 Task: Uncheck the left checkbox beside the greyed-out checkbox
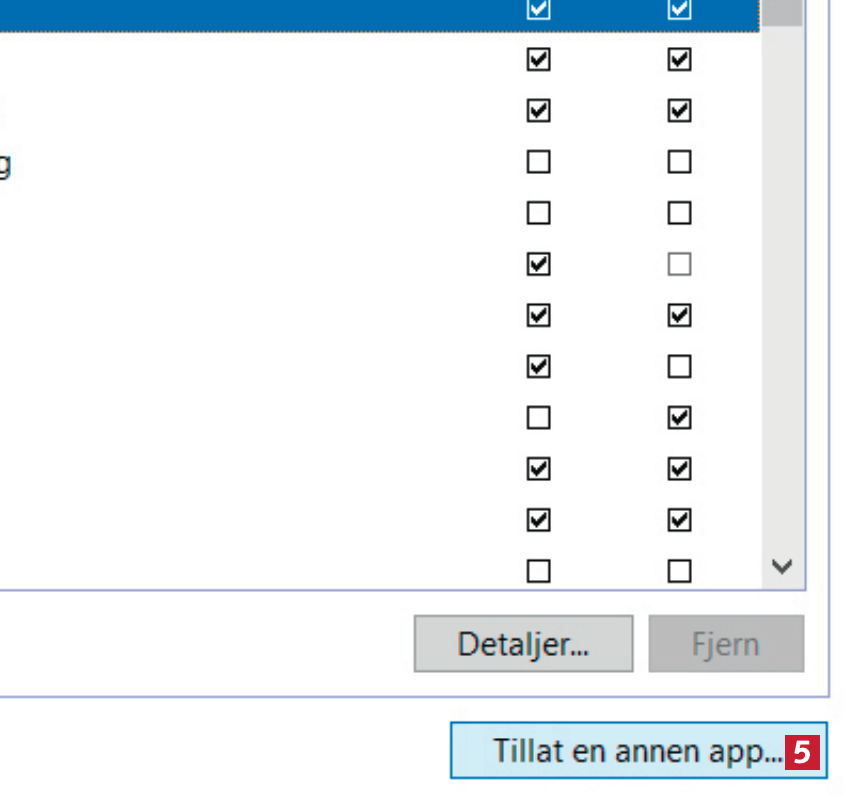point(538,265)
